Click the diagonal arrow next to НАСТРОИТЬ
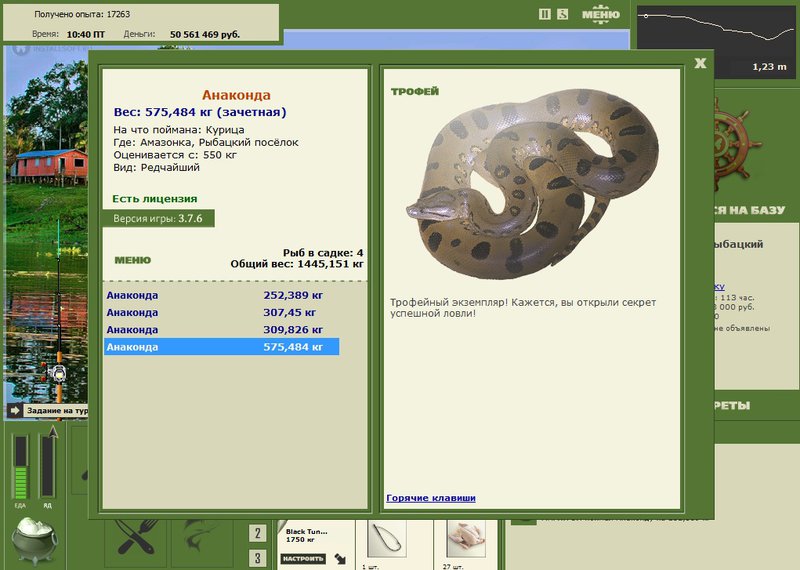The height and width of the screenshot is (570, 800). (x=340, y=559)
